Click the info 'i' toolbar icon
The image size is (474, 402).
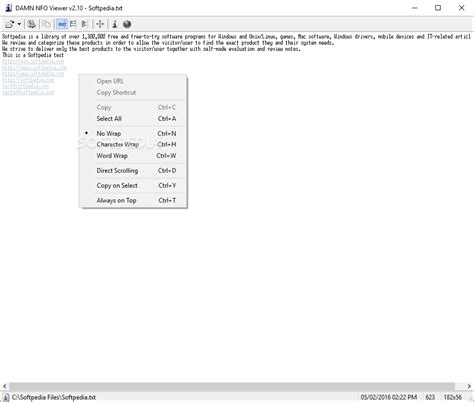click(x=115, y=24)
